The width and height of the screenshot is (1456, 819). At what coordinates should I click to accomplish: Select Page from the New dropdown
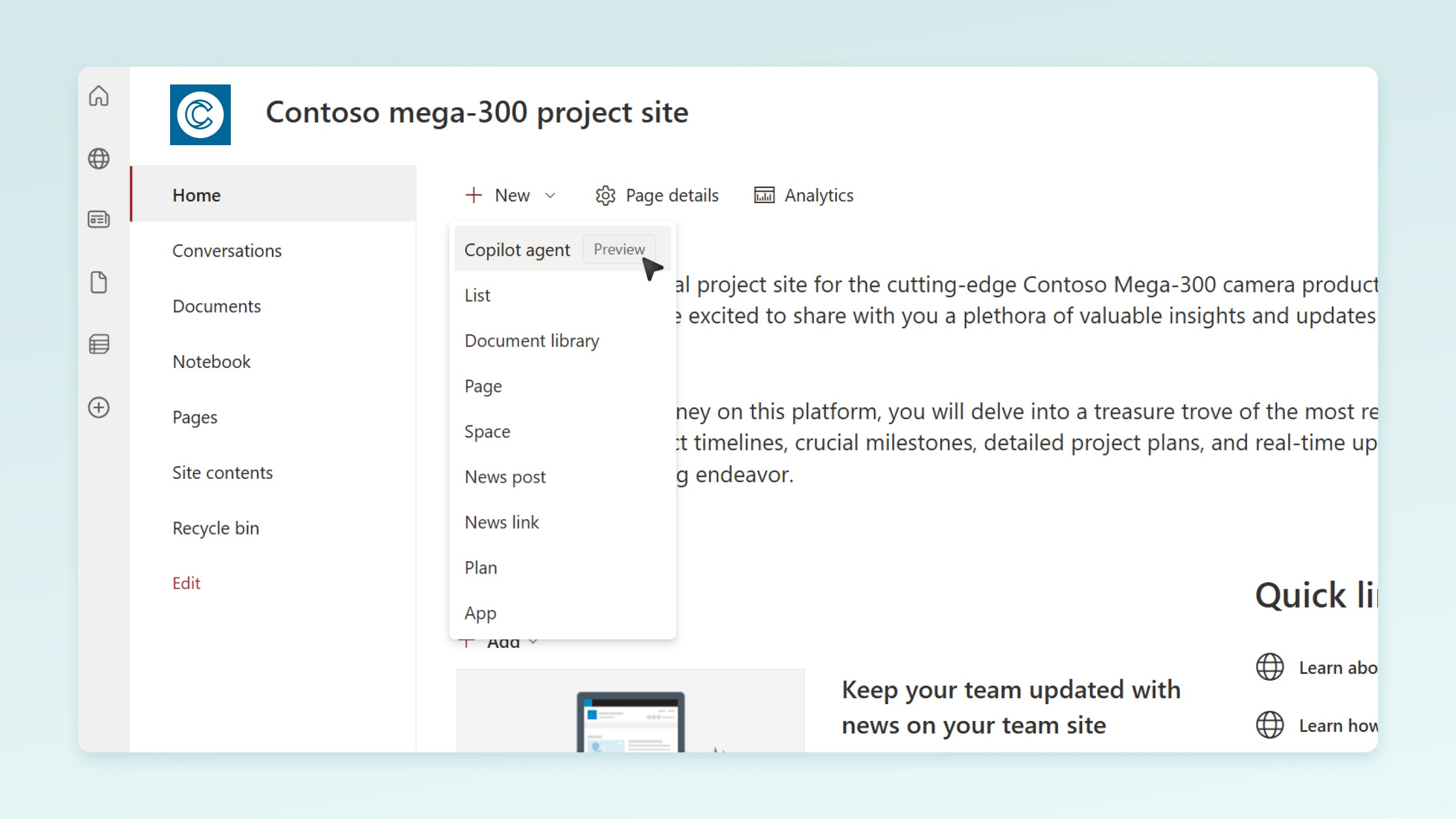(484, 385)
